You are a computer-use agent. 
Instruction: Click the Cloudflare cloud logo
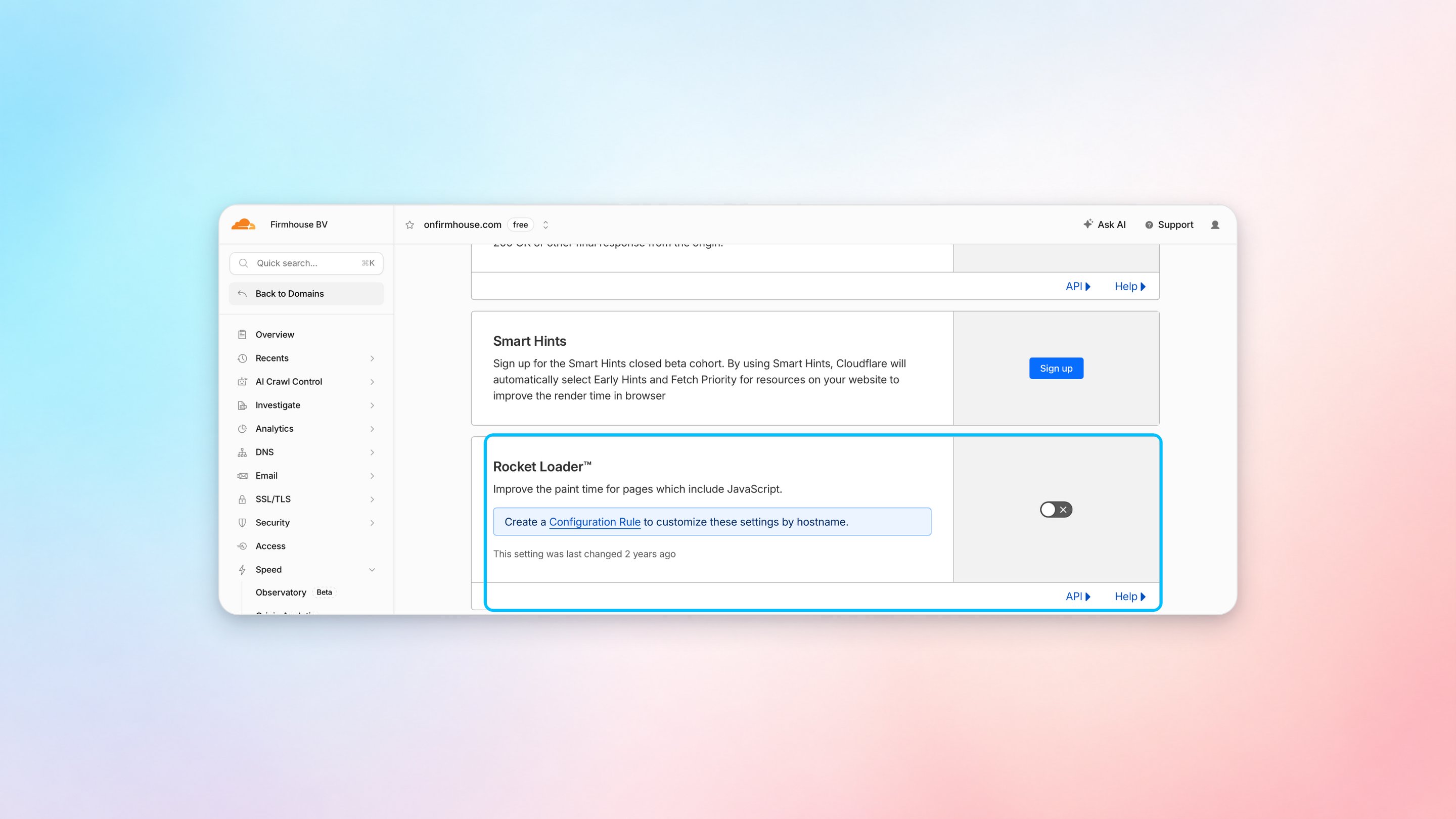[x=243, y=224]
